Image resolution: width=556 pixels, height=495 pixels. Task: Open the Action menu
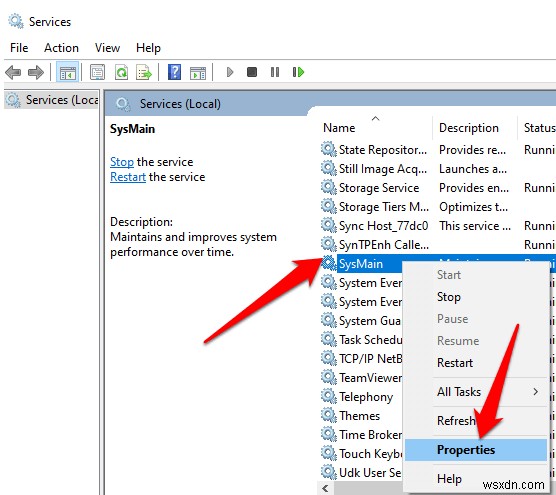pyautogui.click(x=61, y=48)
